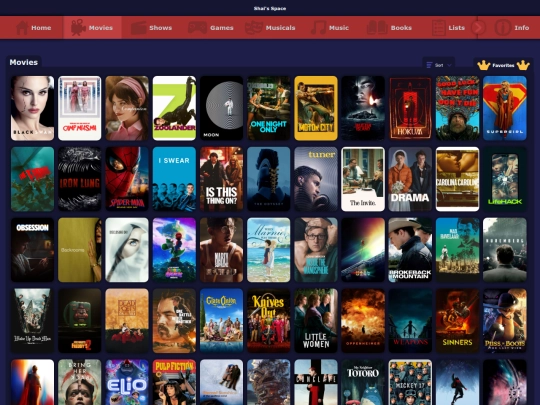The height and width of the screenshot is (405, 540).
Task: Click the clapperboard icon beside Shows
Action: (138, 28)
